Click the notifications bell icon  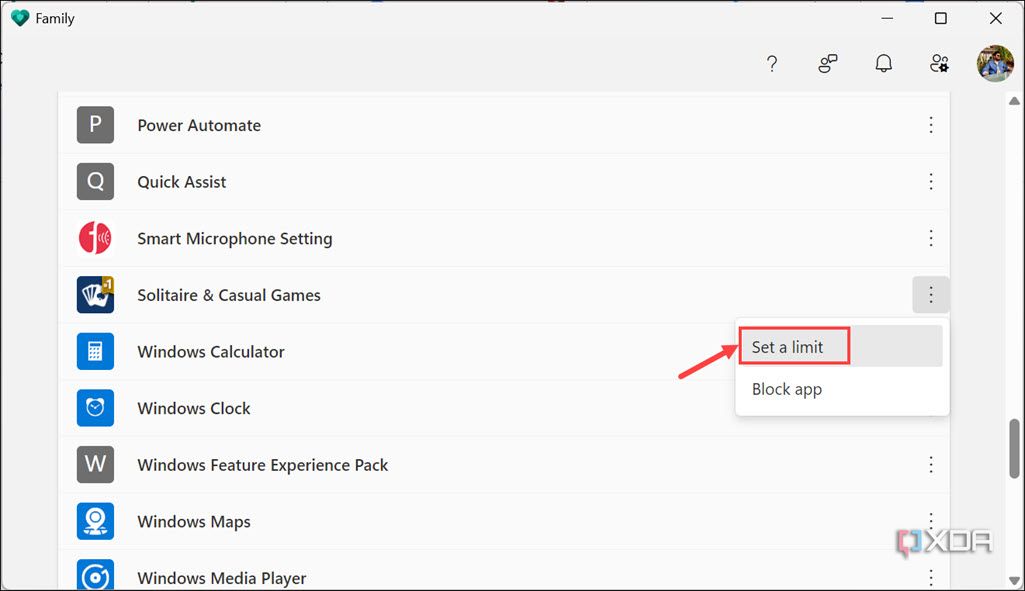[x=883, y=63]
